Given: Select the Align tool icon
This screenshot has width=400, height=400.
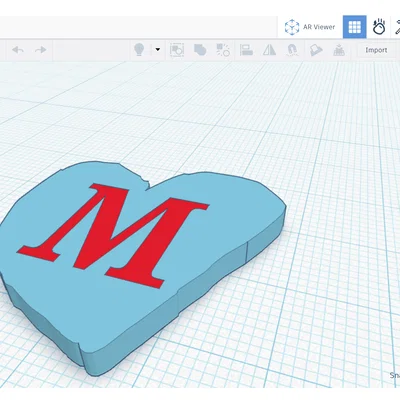Looking at the screenshot, I should tap(246, 50).
